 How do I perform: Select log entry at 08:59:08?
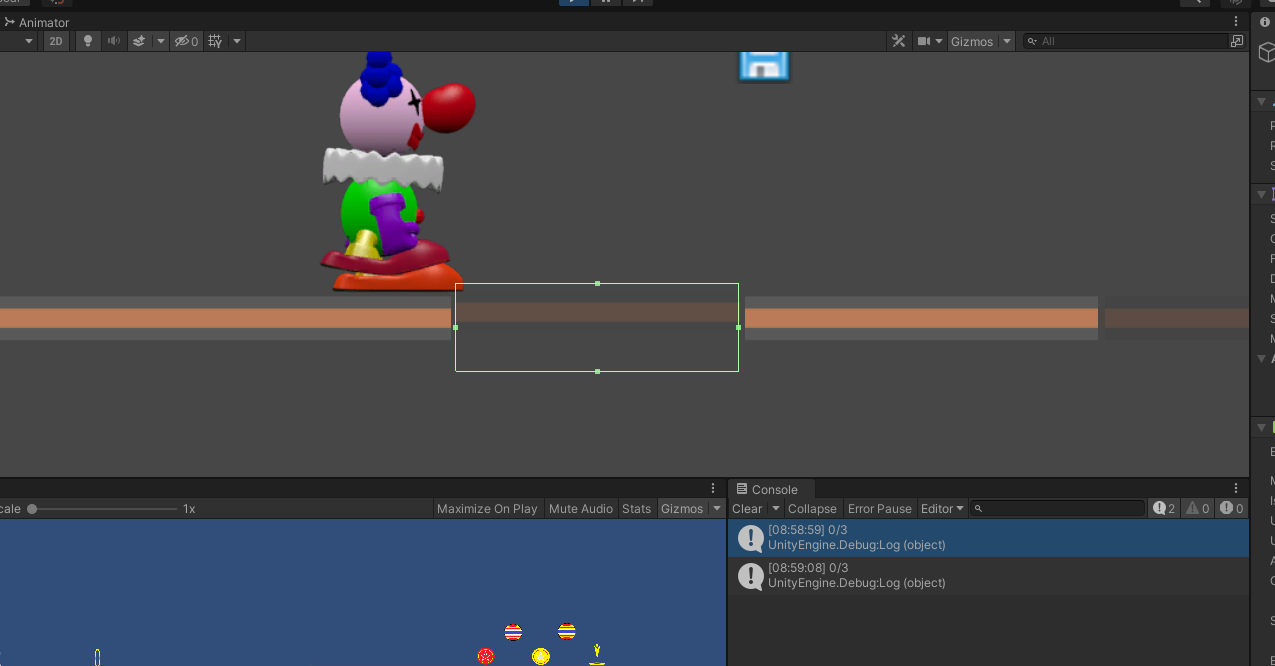988,576
